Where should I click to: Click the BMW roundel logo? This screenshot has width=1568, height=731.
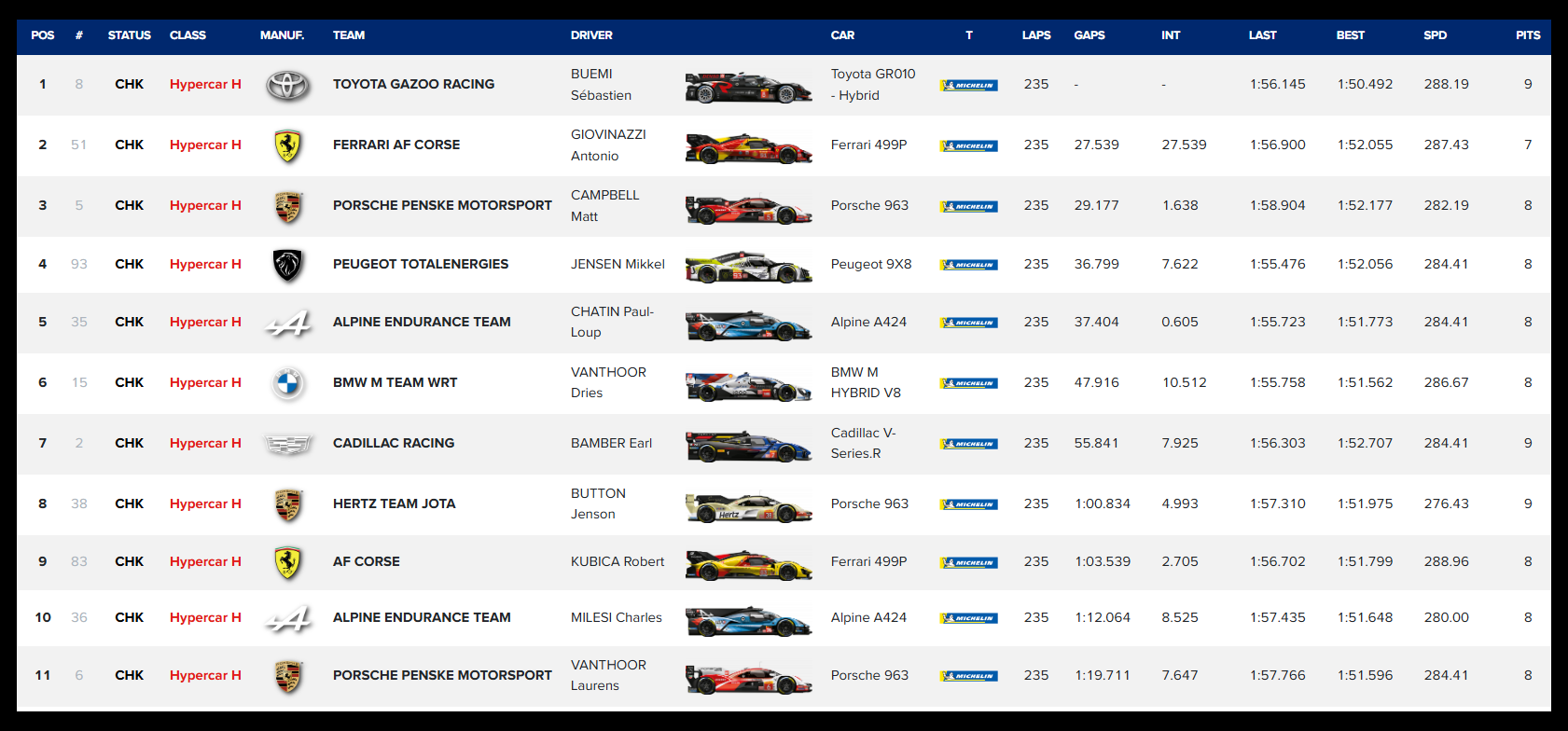pyautogui.click(x=288, y=383)
